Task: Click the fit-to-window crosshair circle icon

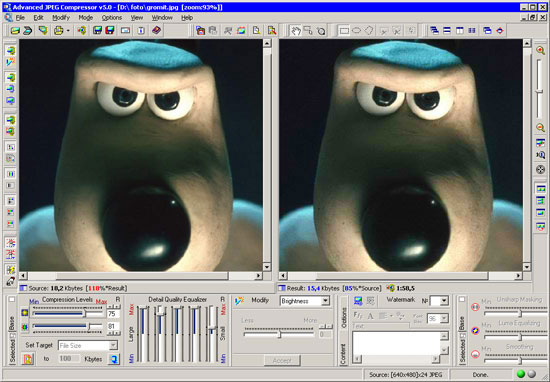Action: (540, 170)
